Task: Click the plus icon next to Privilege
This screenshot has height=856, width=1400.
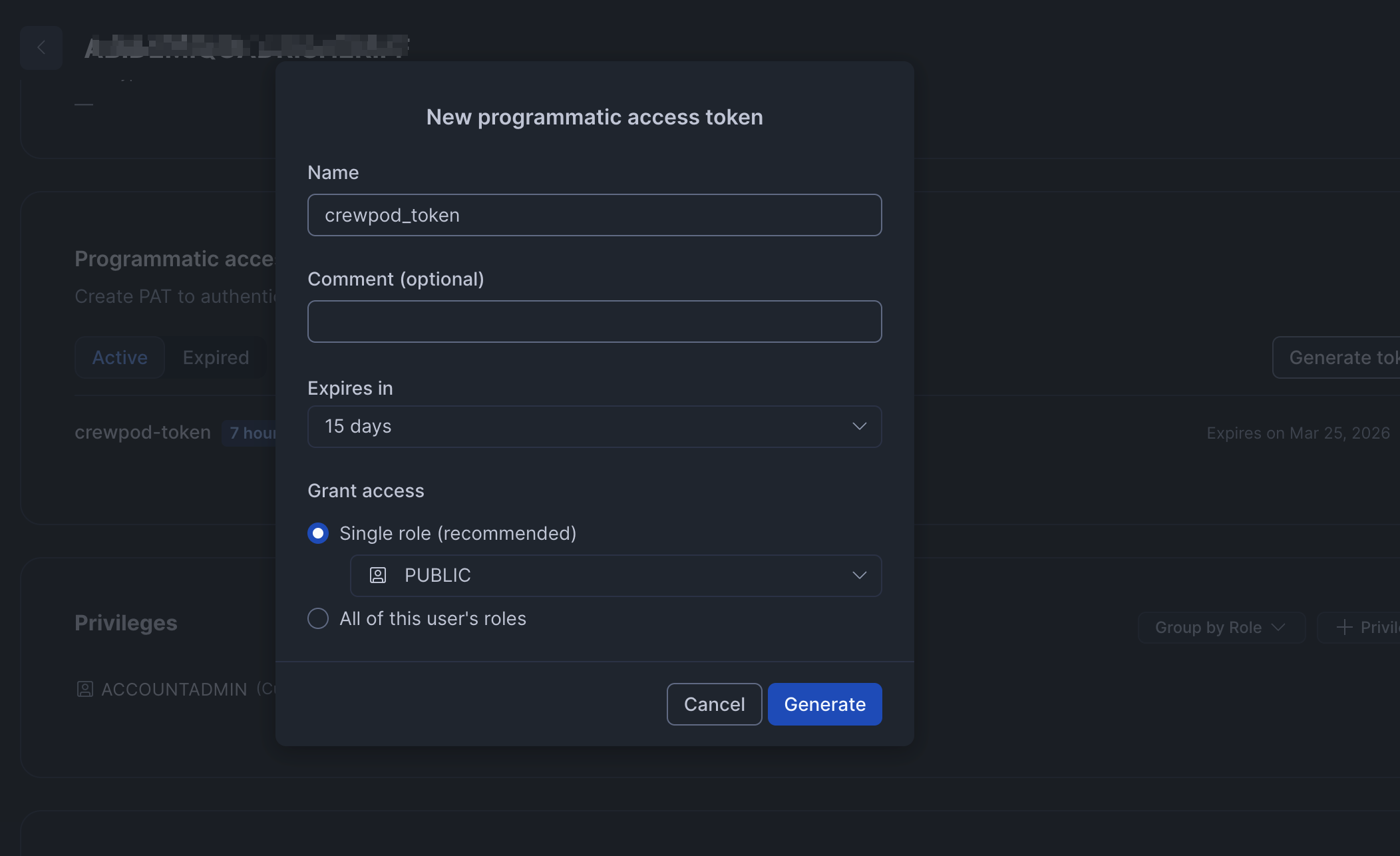Action: pos(1344,627)
